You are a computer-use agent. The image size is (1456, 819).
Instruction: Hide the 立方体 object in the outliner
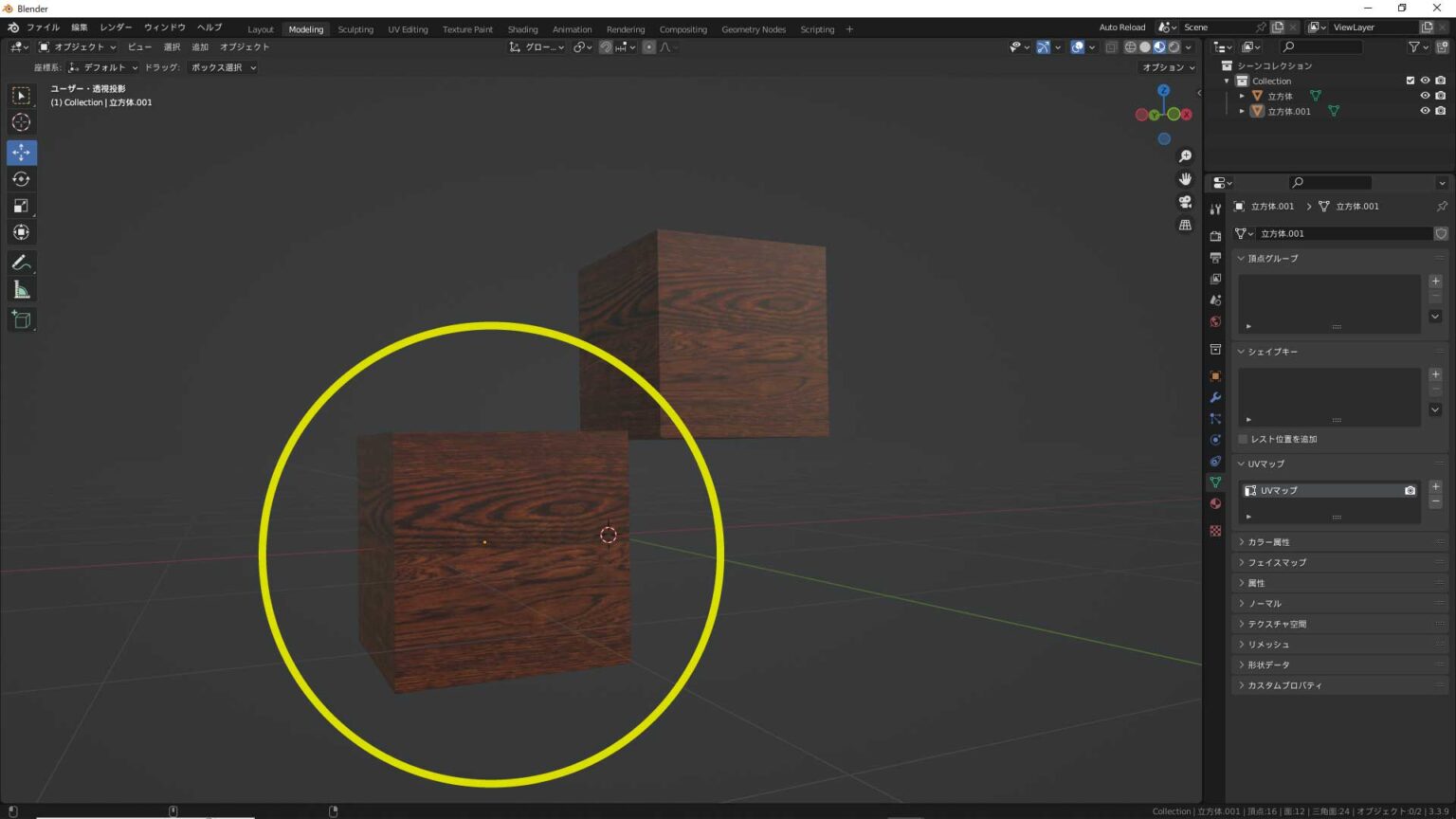pyautogui.click(x=1425, y=96)
